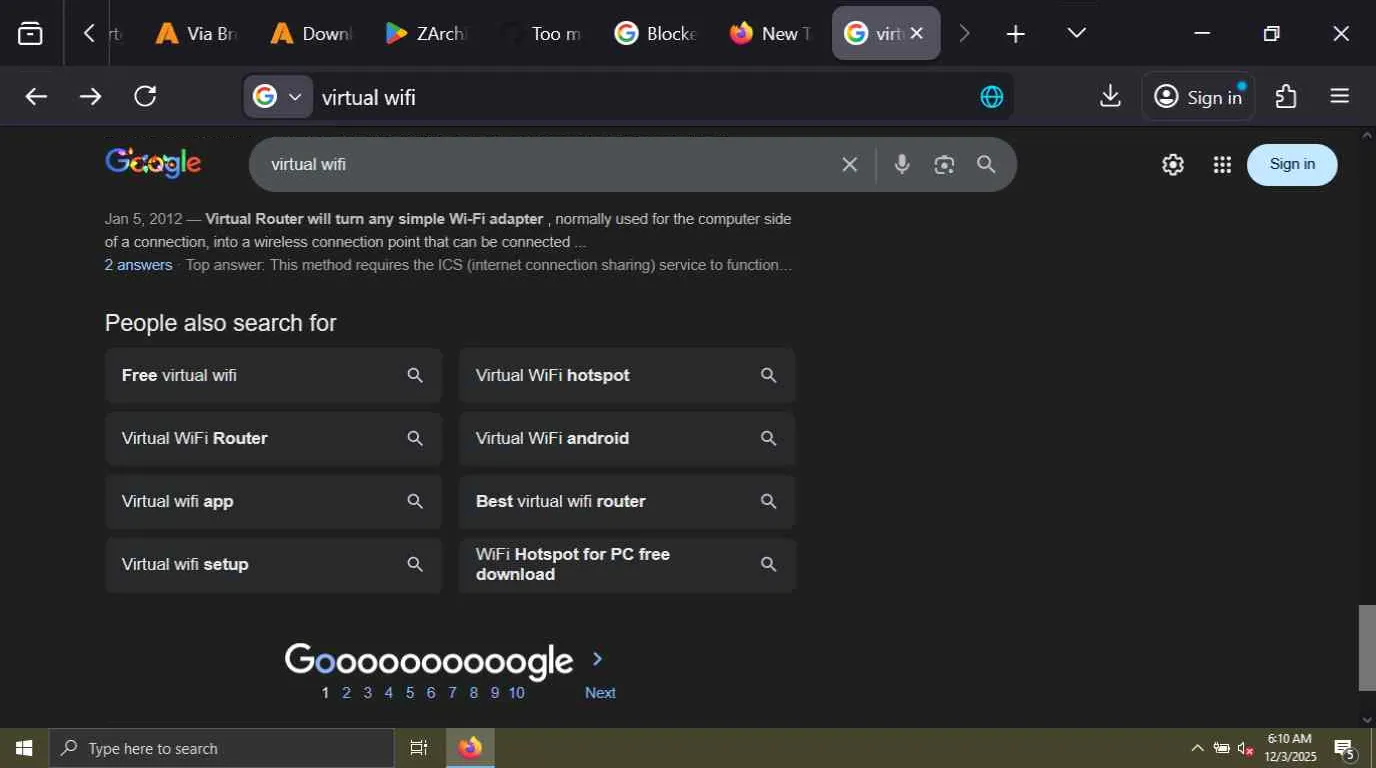Go to results page 9

[x=494, y=693]
